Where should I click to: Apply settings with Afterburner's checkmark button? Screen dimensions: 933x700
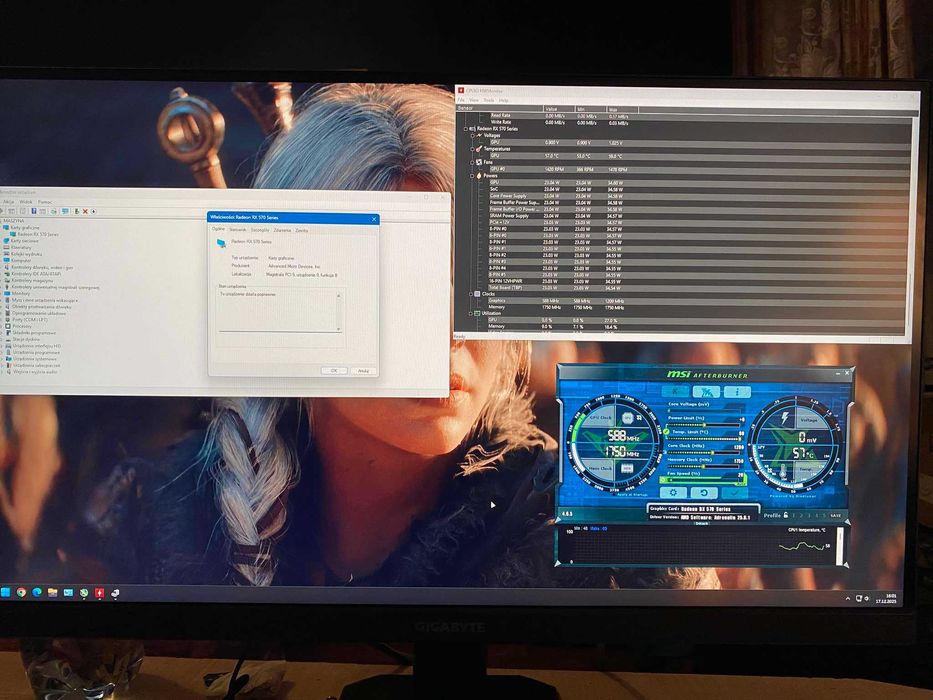[734, 493]
